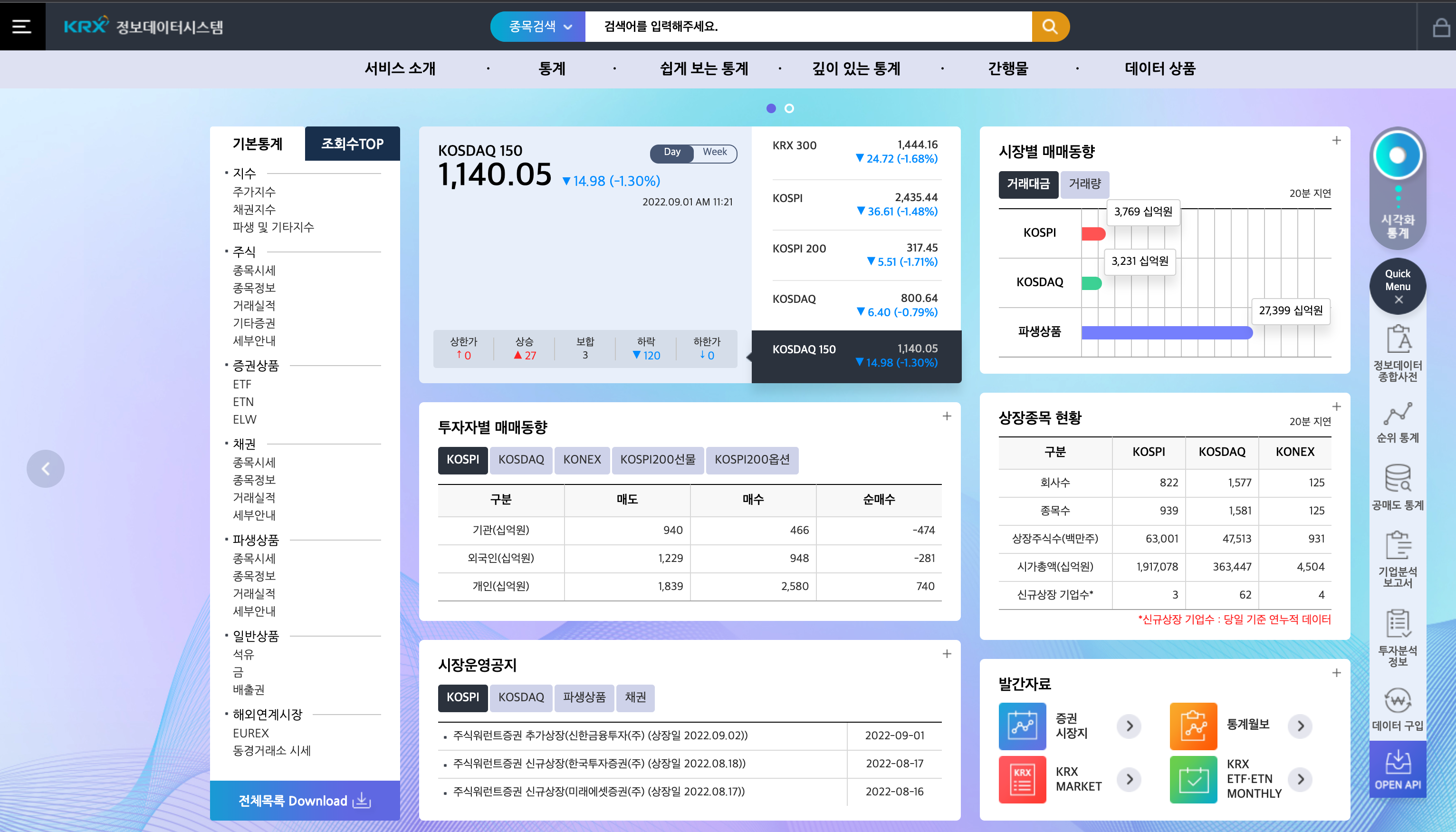
Task: Open the 통계 menu
Action: click(x=552, y=68)
